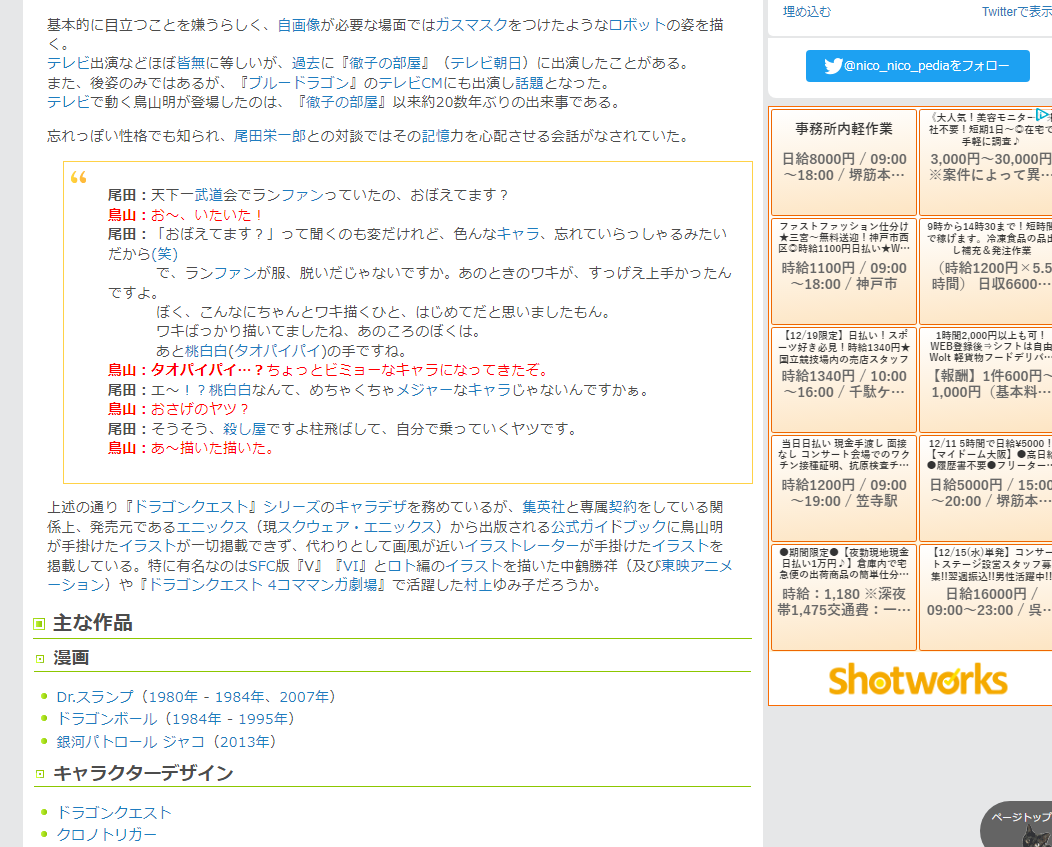Click the ad choices icon on the Shotworks ad

(1042, 115)
